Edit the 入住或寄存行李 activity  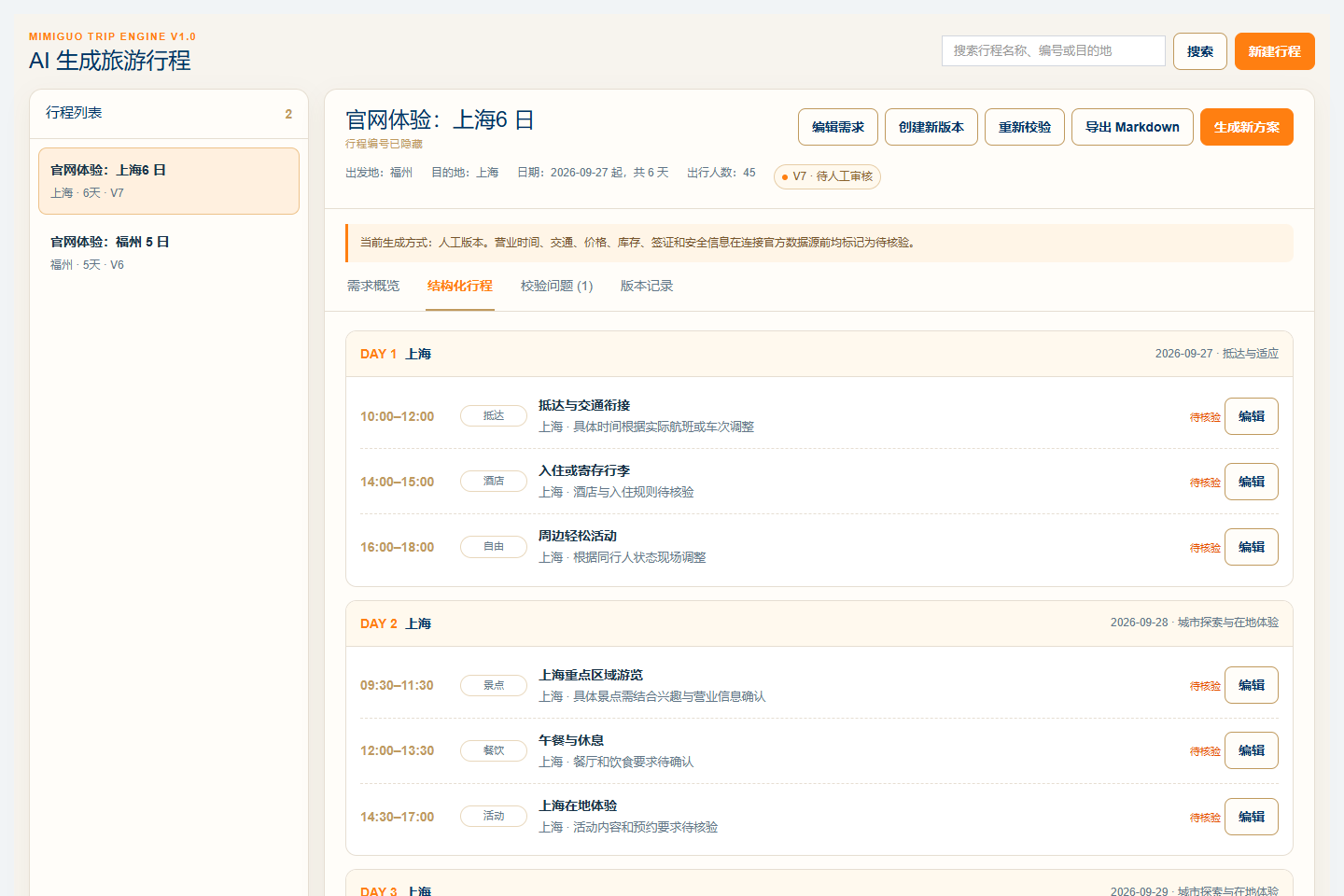[x=1252, y=482]
